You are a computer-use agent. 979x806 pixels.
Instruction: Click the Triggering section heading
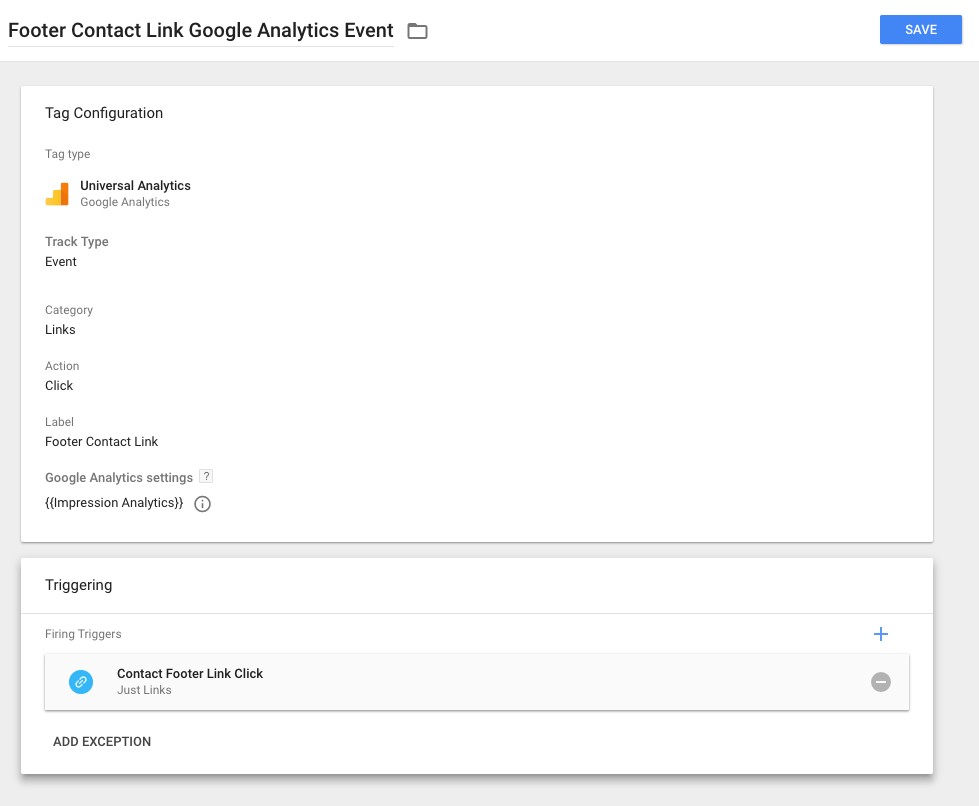click(79, 585)
